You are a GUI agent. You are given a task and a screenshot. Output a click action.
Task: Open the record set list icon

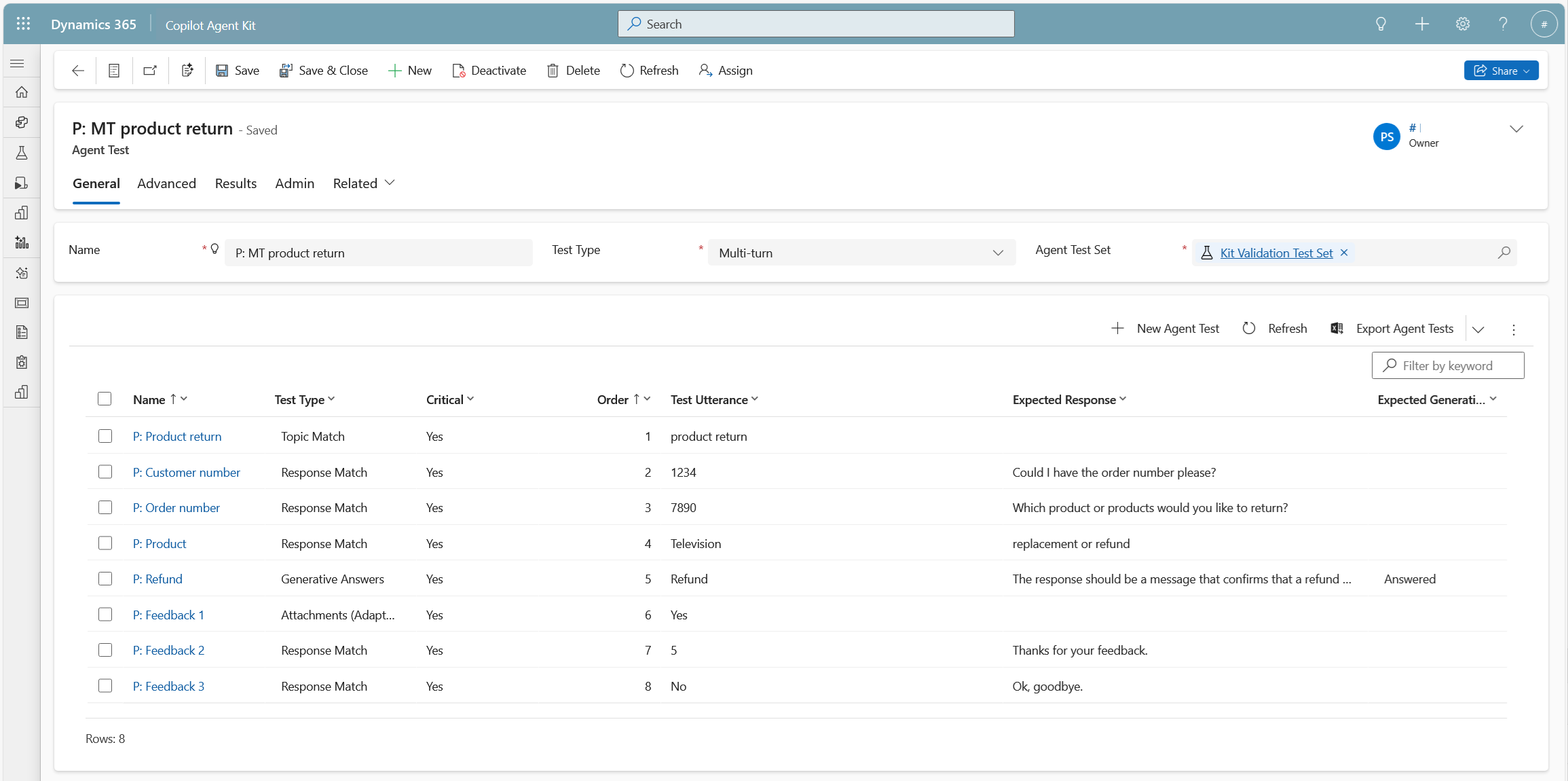[x=114, y=71]
